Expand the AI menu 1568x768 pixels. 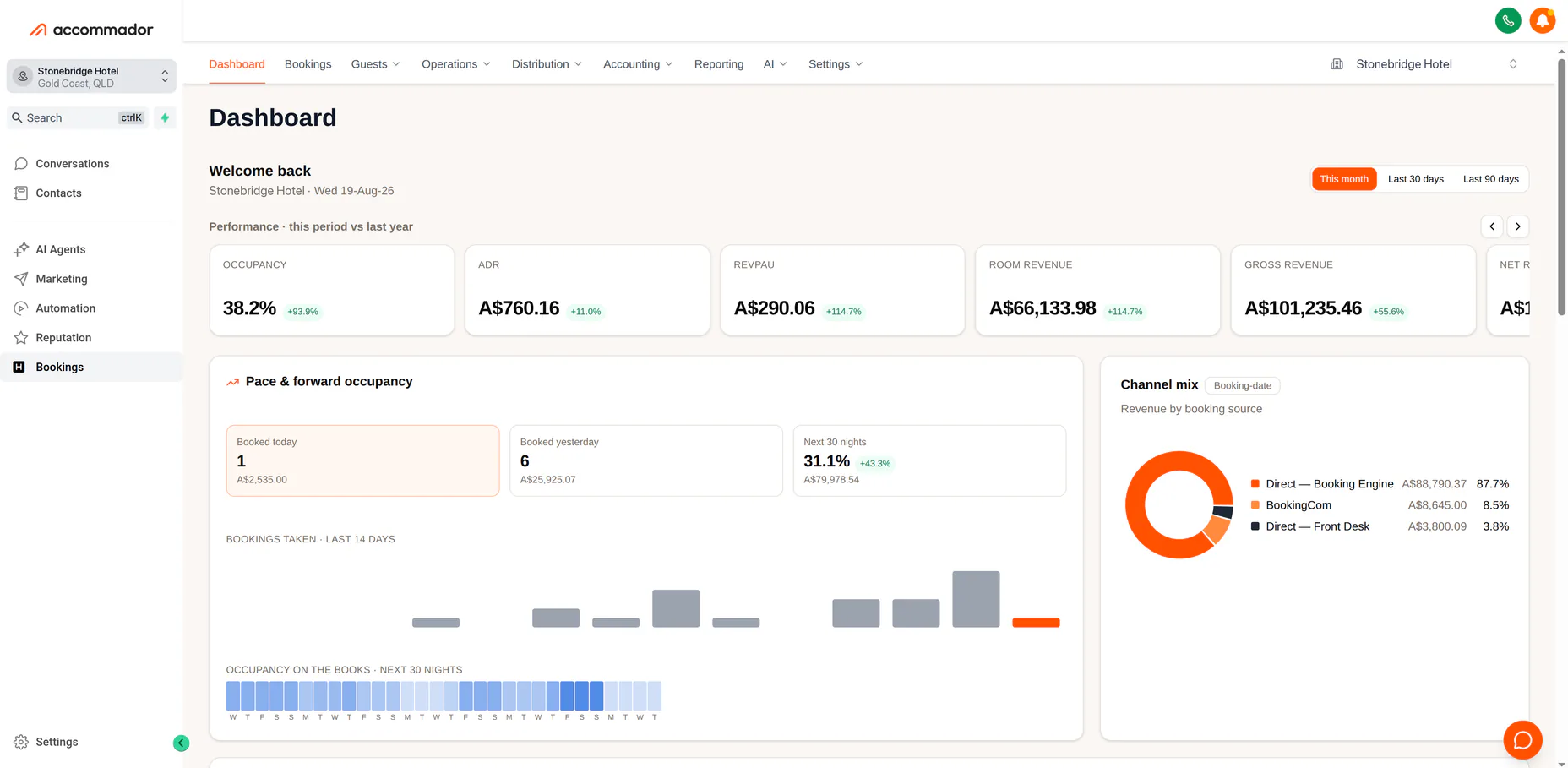click(x=775, y=64)
